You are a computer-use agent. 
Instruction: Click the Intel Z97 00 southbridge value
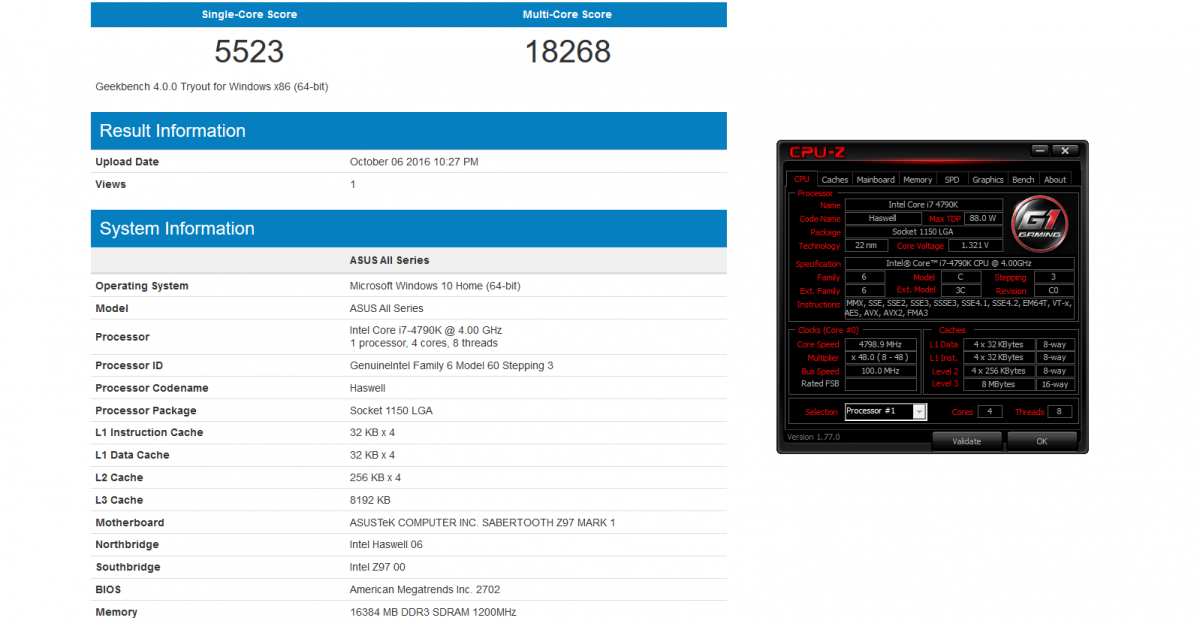pyautogui.click(x=379, y=567)
